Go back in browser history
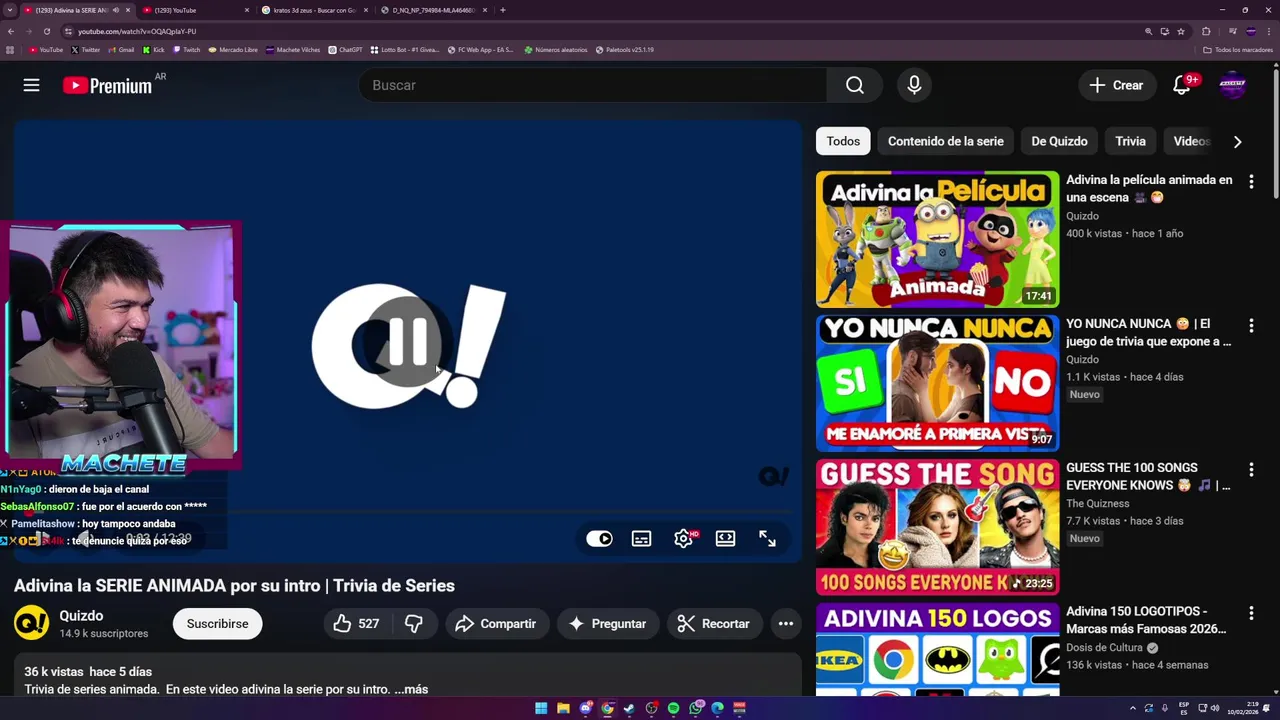The height and width of the screenshot is (720, 1280). click(x=11, y=31)
